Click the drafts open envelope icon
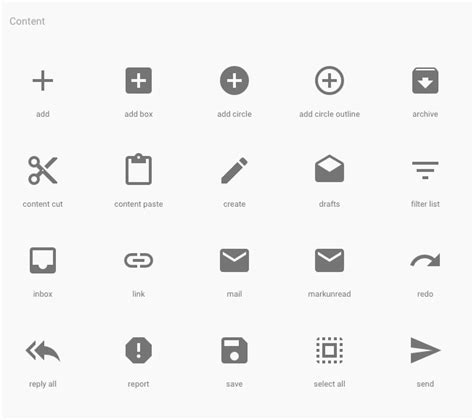Viewport: 474px width, 420px height. pyautogui.click(x=329, y=169)
